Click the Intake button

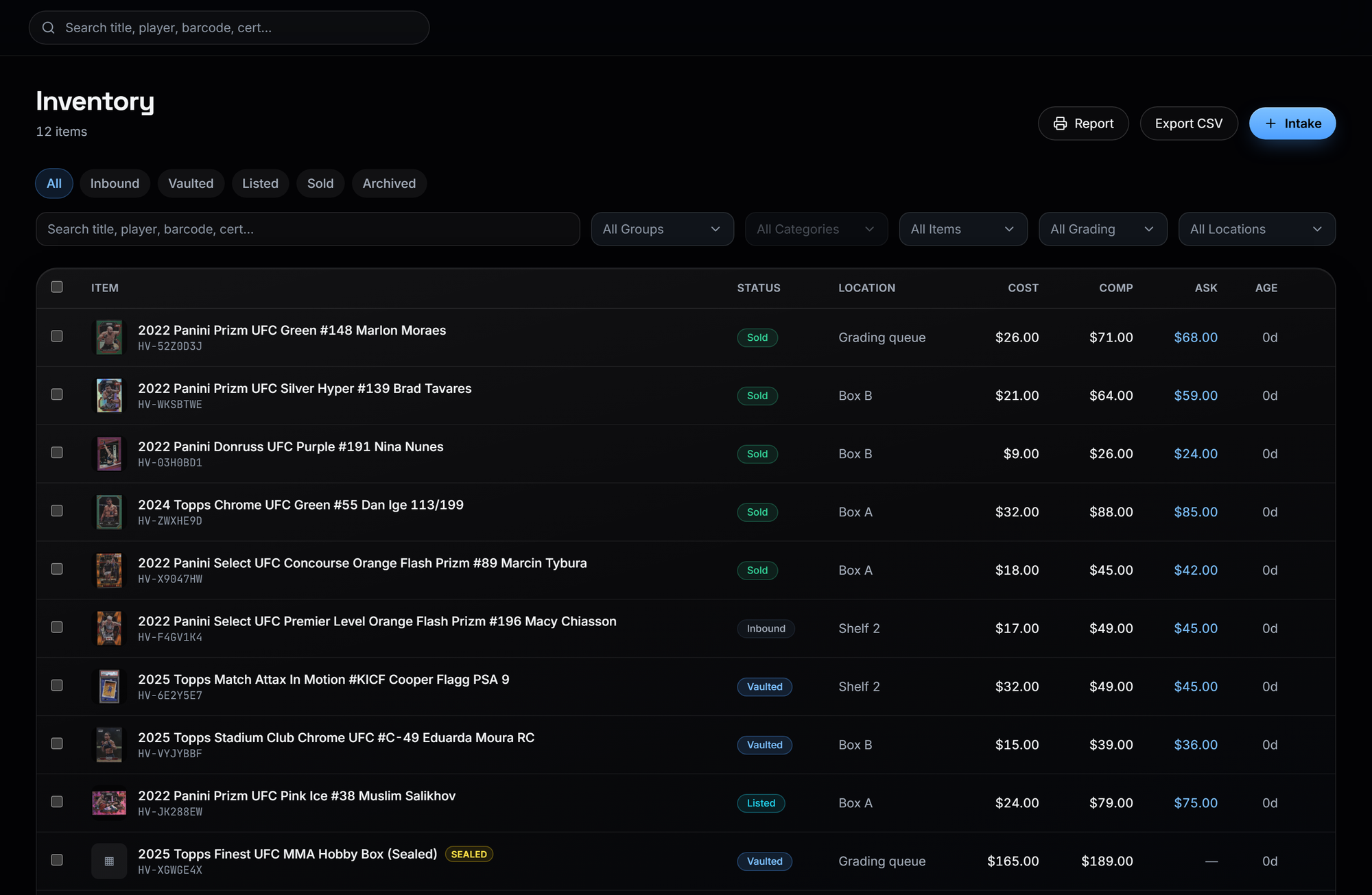click(x=1292, y=123)
